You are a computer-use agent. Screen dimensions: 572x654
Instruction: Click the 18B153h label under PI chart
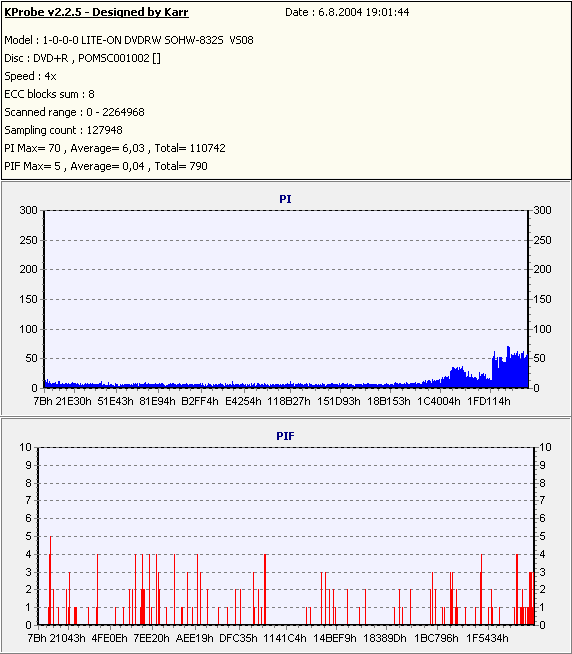[x=389, y=401]
